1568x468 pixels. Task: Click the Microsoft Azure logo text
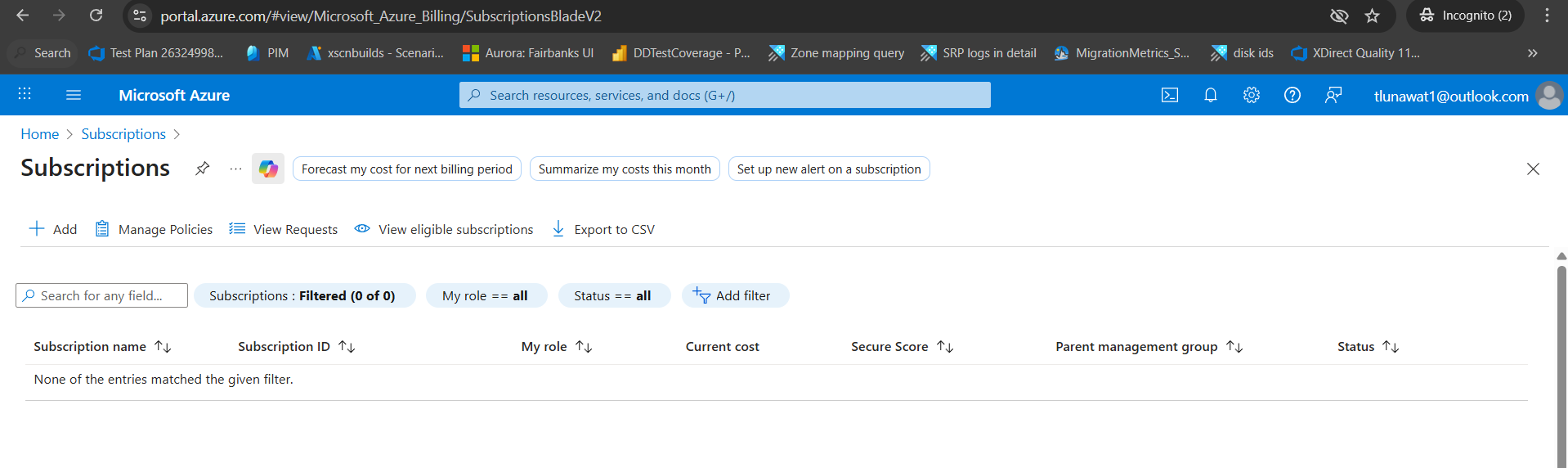(x=174, y=95)
